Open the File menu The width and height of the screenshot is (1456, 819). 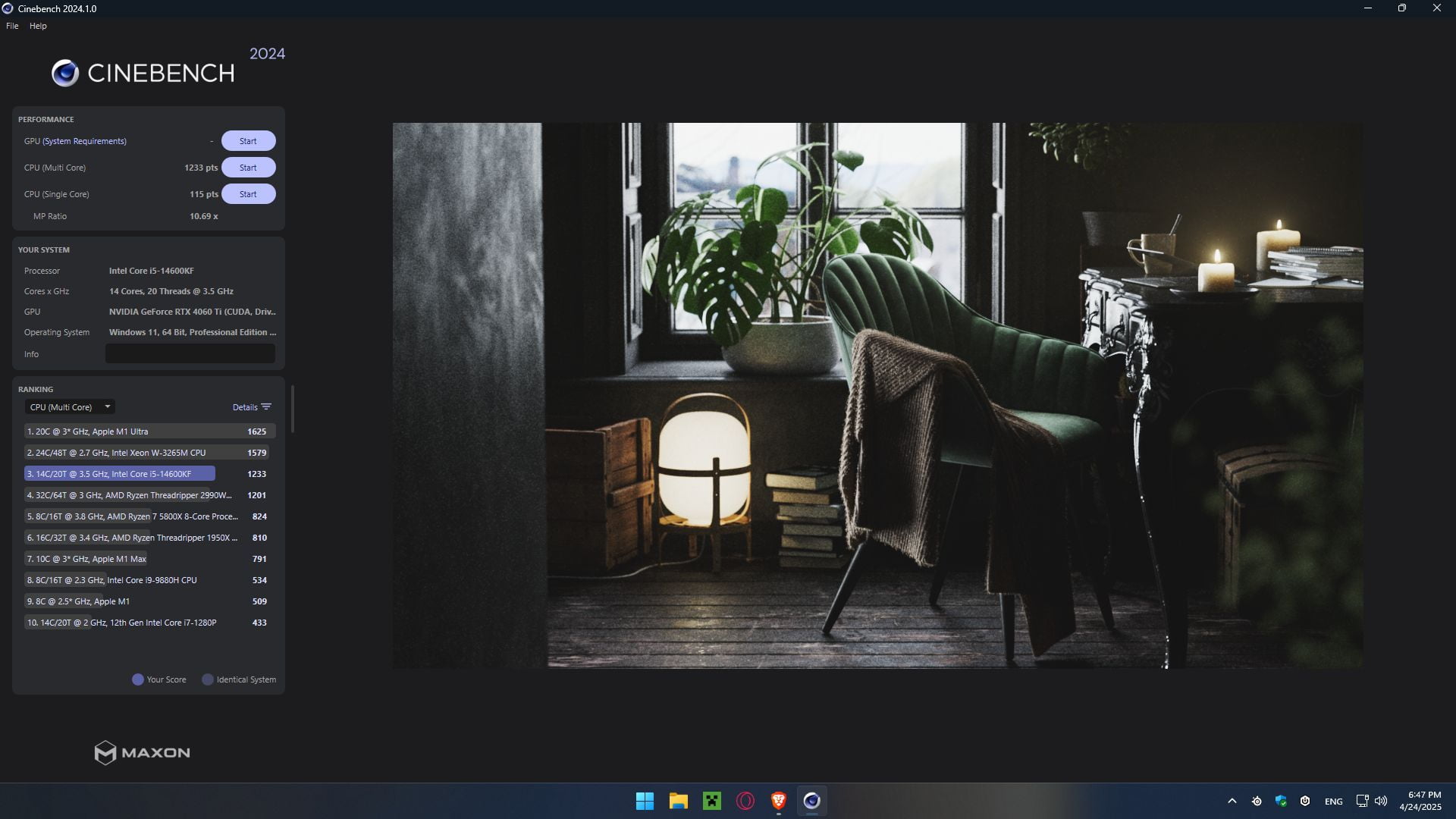click(x=12, y=26)
